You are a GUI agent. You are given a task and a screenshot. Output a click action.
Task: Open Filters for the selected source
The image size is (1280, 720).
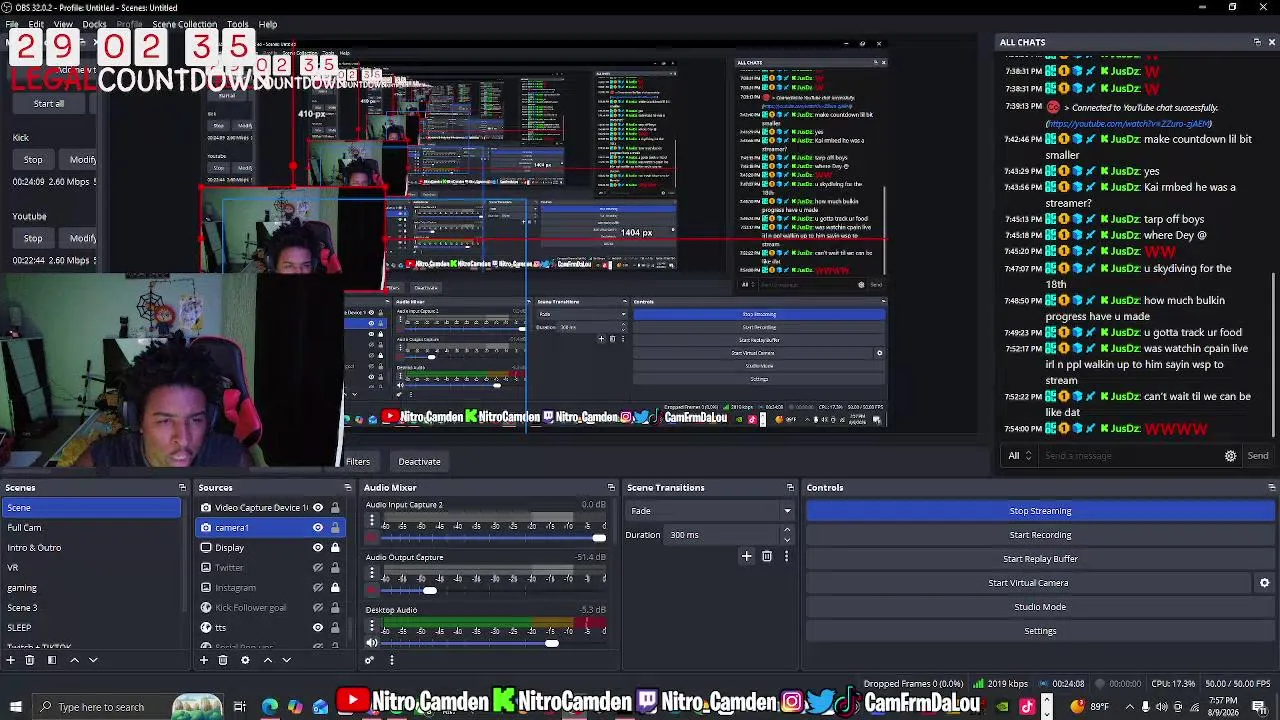tap(358, 462)
